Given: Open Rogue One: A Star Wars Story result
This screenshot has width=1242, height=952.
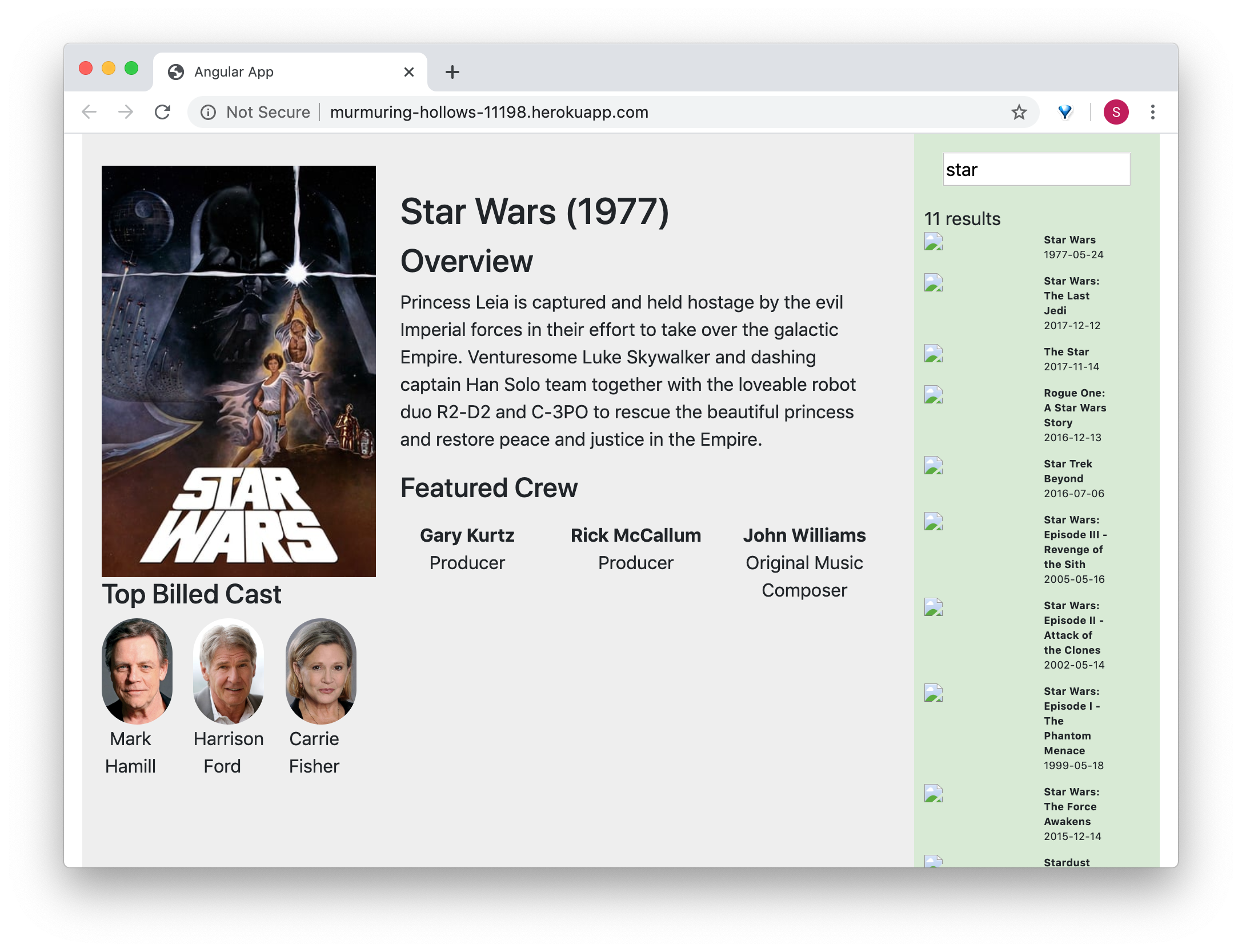Looking at the screenshot, I should pos(1075,408).
